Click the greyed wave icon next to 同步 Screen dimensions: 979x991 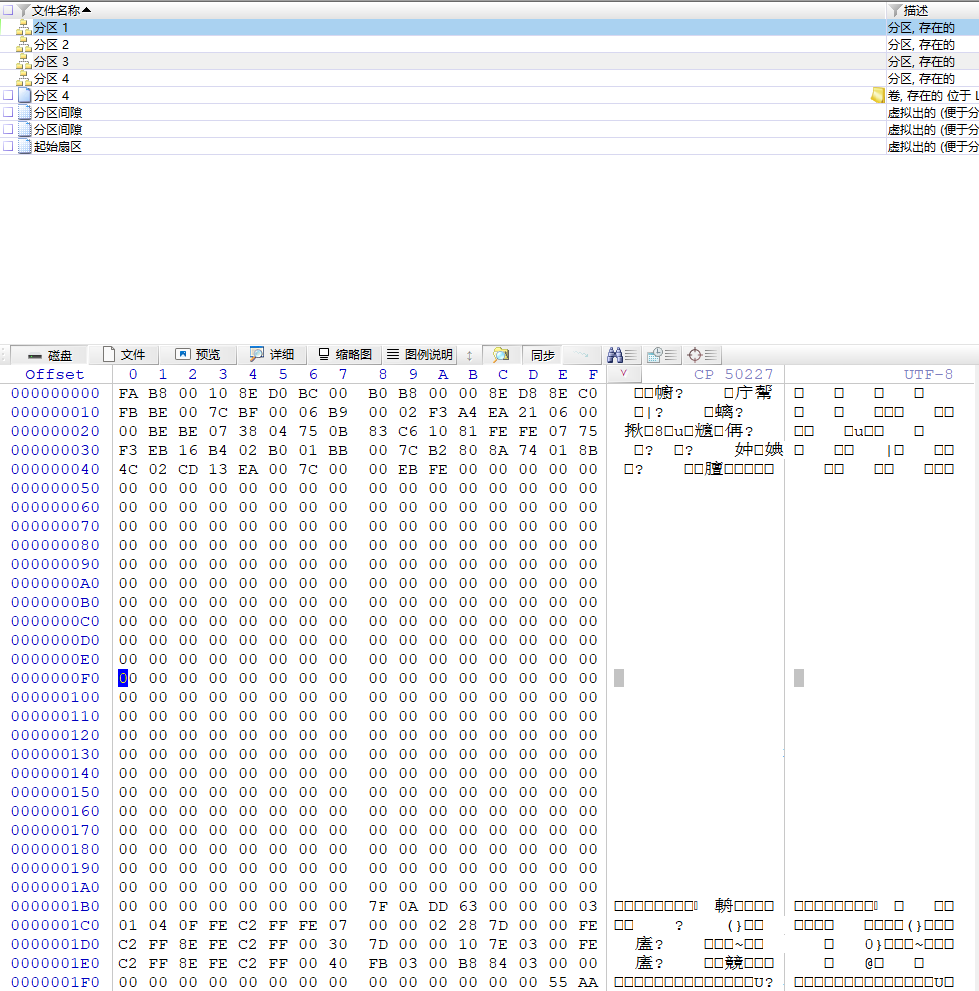click(x=581, y=355)
